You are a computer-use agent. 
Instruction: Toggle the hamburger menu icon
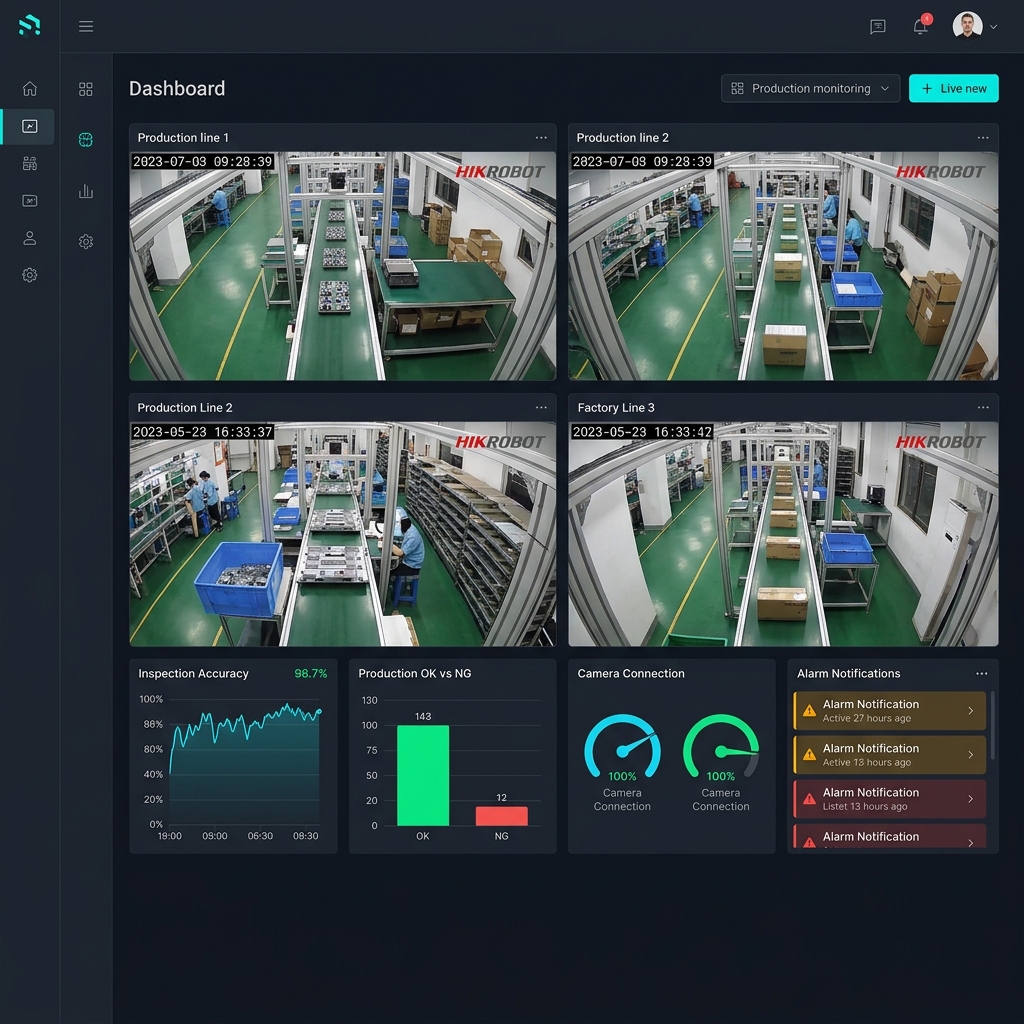(x=86, y=26)
